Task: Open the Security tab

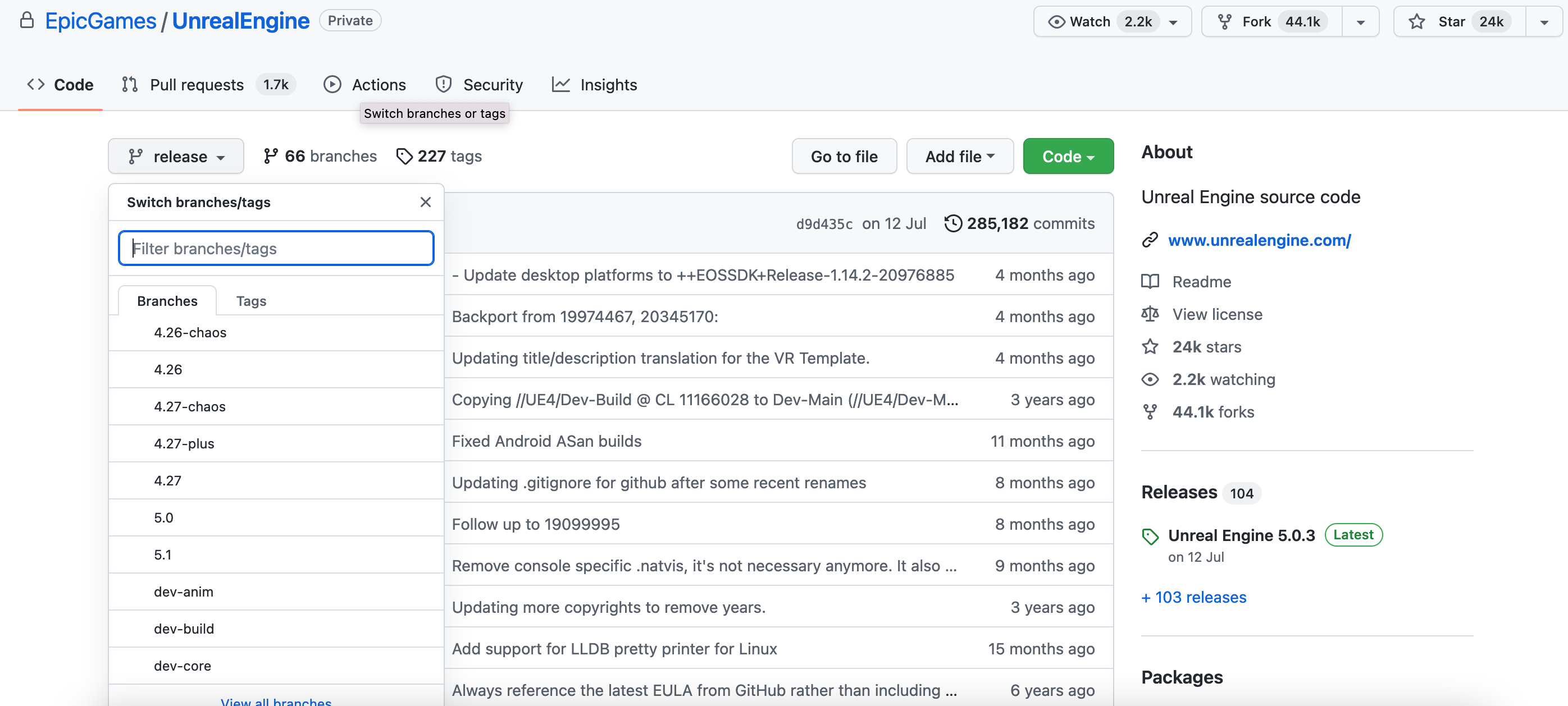Action: click(x=479, y=85)
